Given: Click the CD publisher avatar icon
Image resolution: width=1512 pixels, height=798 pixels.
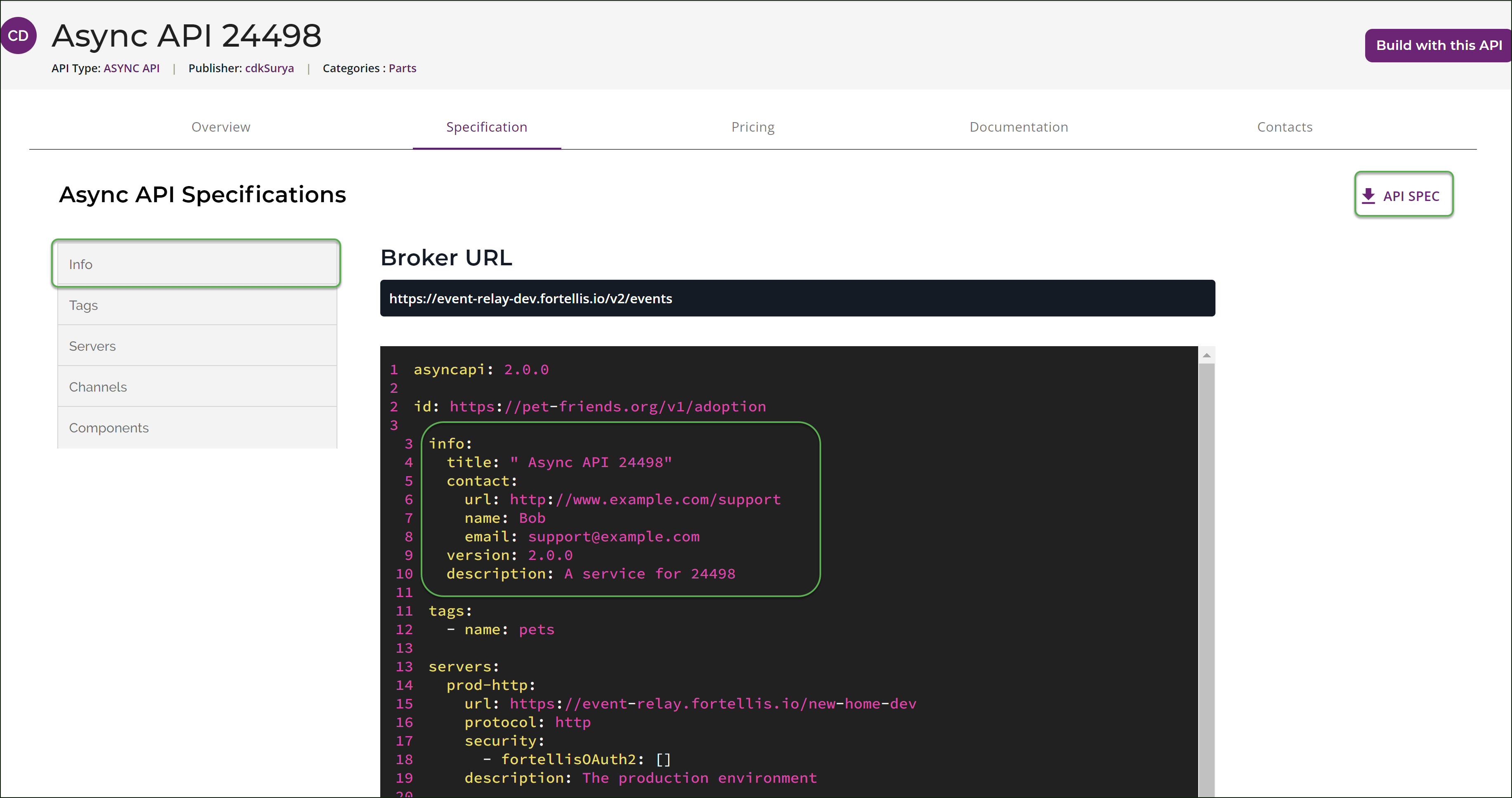Looking at the screenshot, I should 18,36.
